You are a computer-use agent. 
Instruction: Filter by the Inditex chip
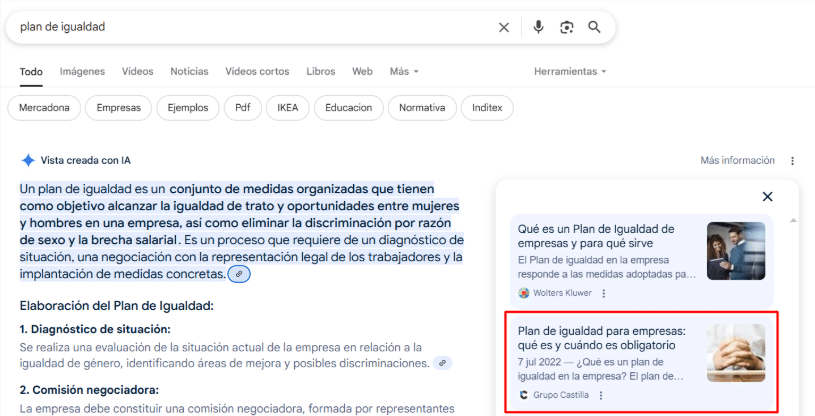click(487, 108)
